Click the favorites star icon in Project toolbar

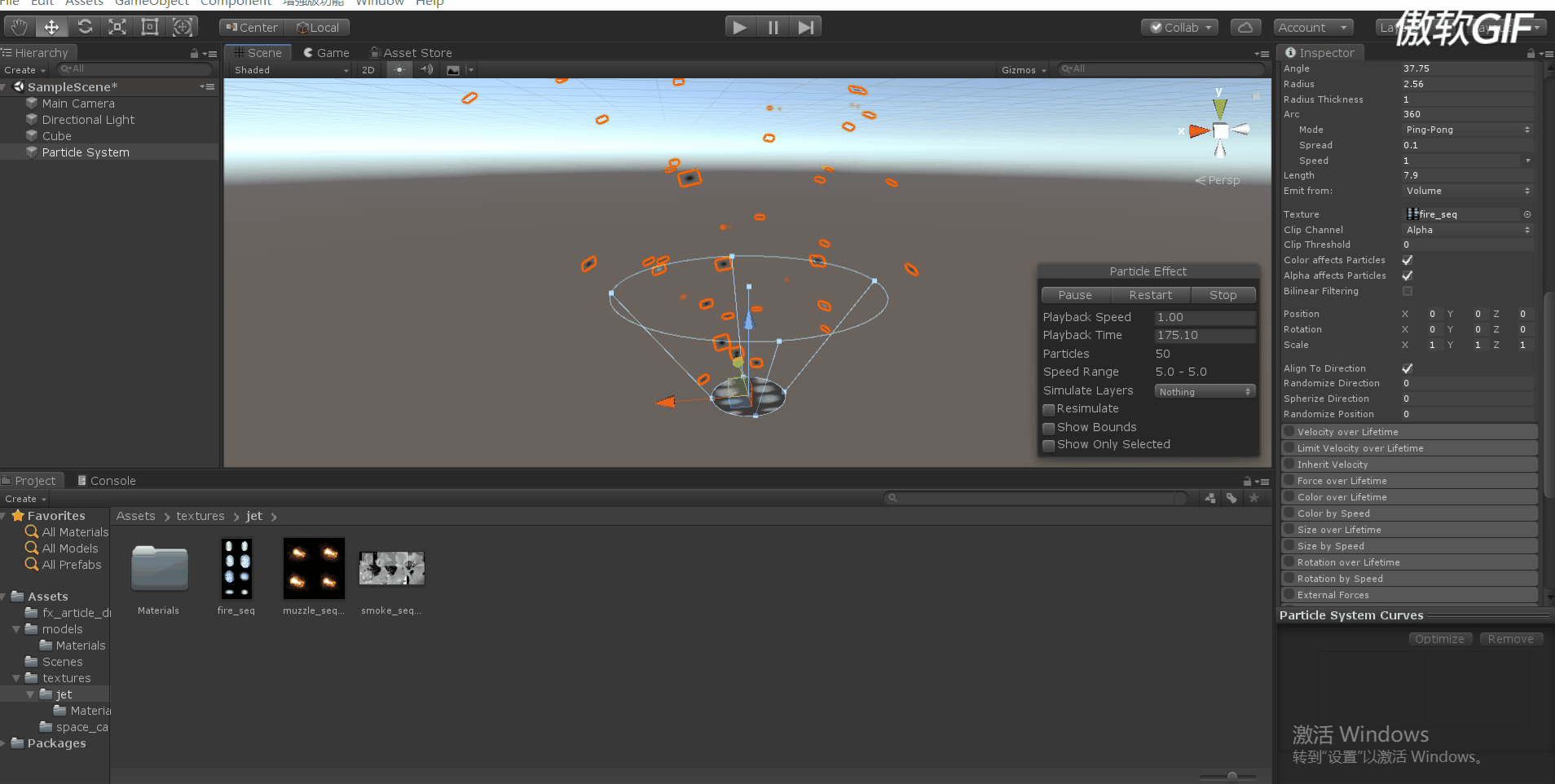[1254, 498]
